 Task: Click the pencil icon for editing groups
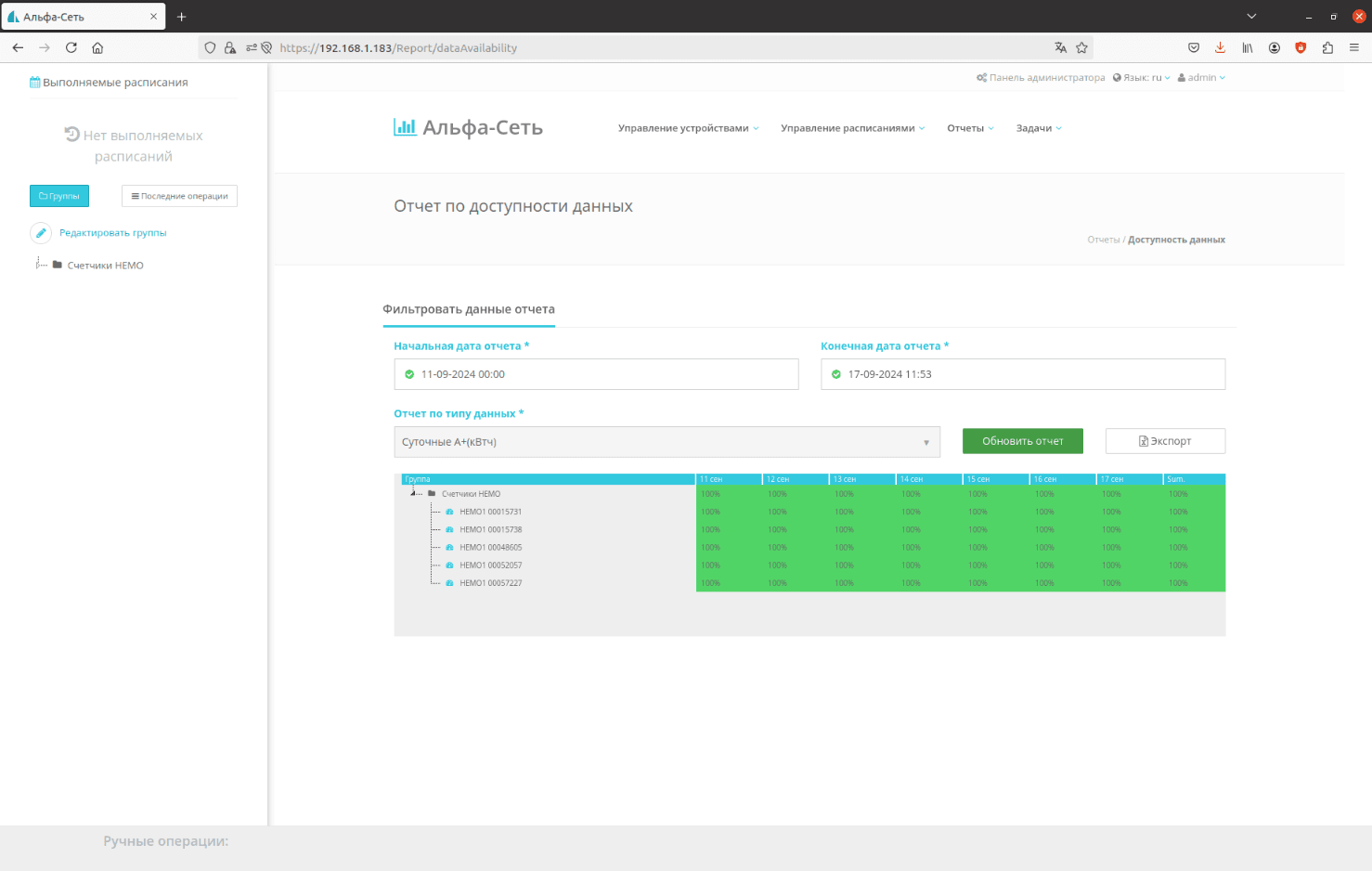(41, 233)
